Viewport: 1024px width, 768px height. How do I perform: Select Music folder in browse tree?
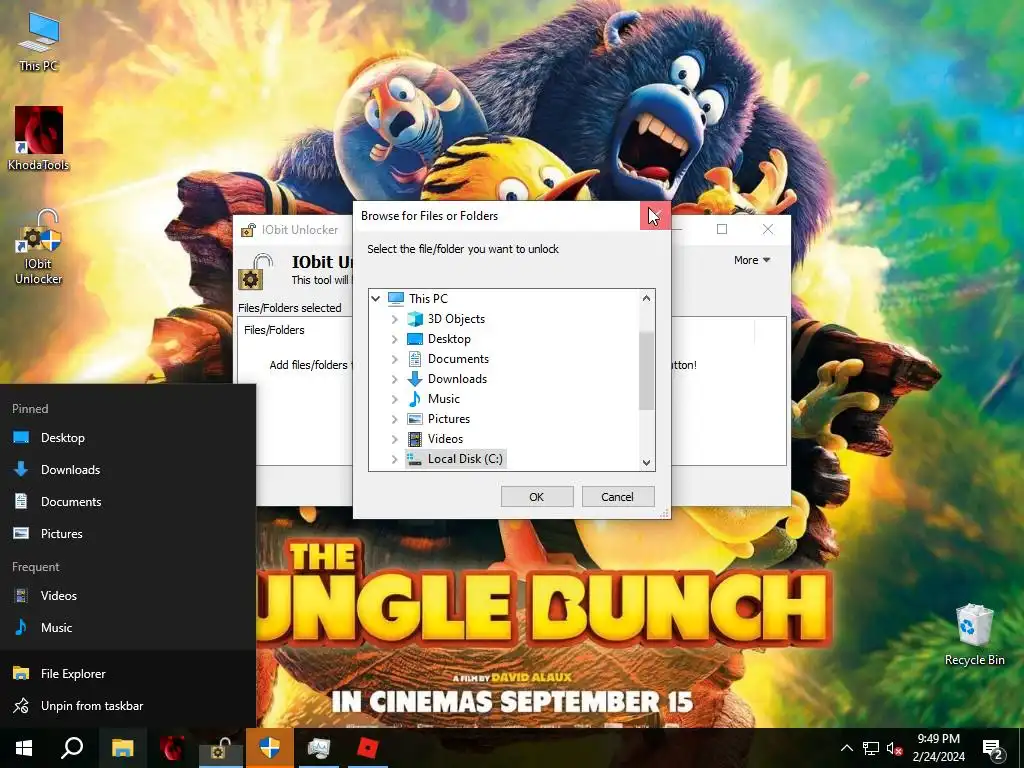click(434, 398)
